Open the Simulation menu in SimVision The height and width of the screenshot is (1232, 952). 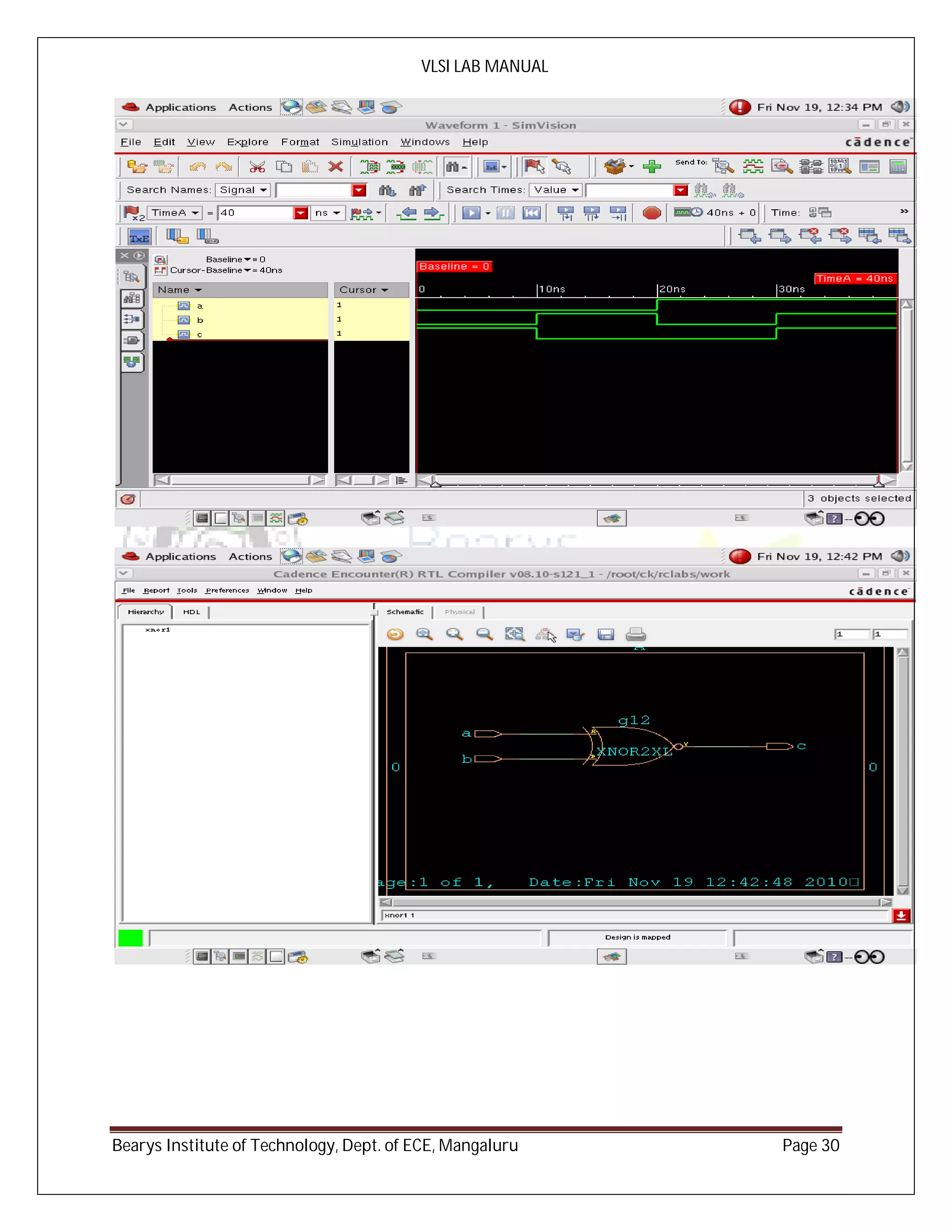pyautogui.click(x=359, y=142)
